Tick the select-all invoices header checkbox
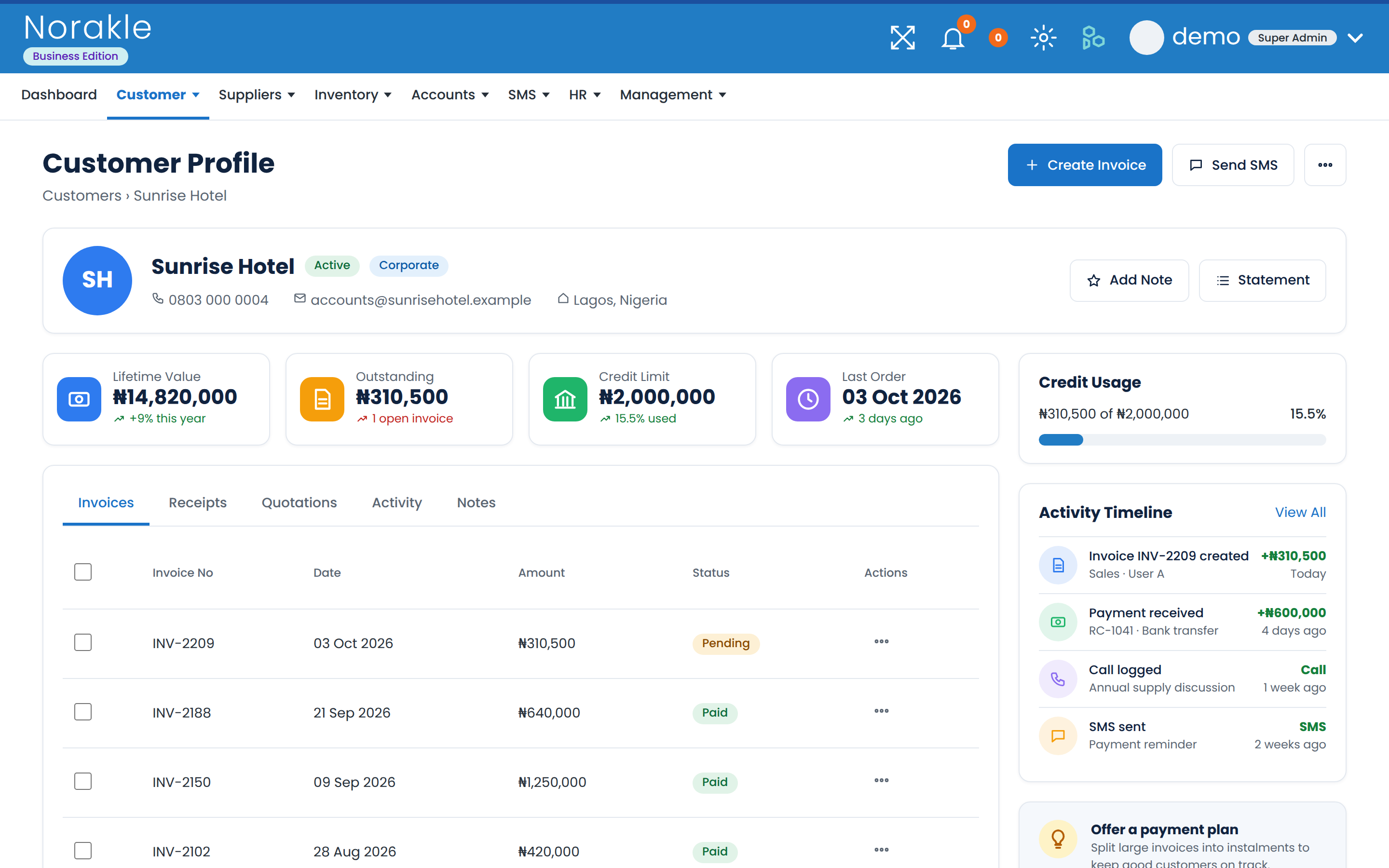This screenshot has height=868, width=1389. pyautogui.click(x=82, y=572)
